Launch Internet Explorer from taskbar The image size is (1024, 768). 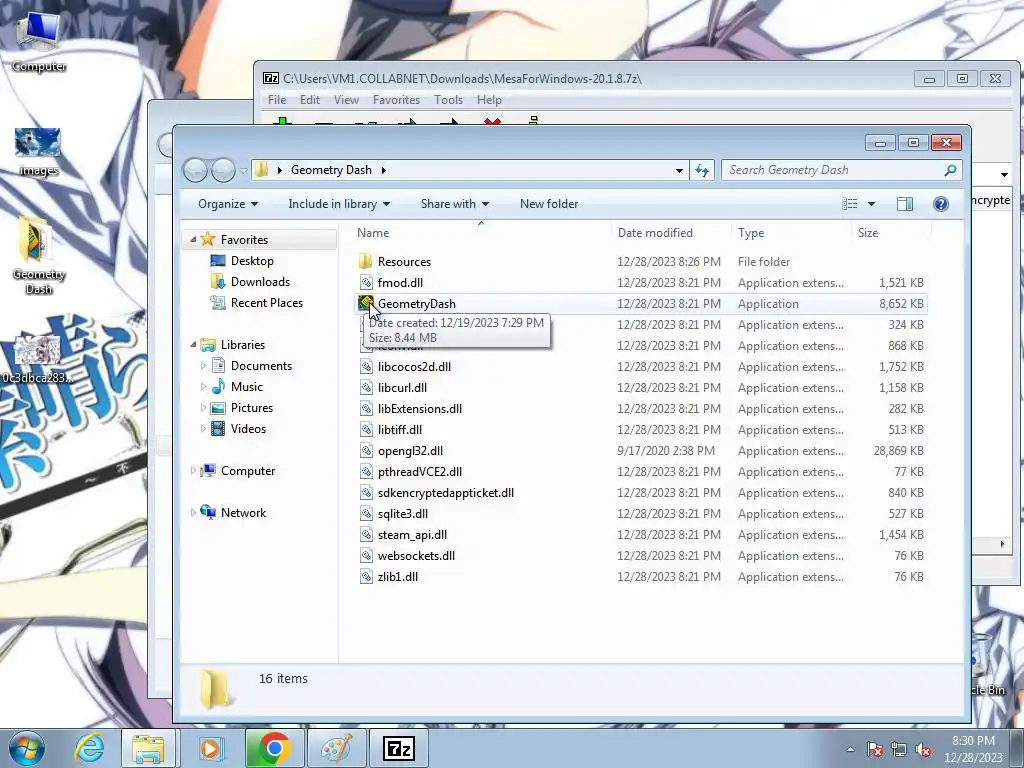89,748
